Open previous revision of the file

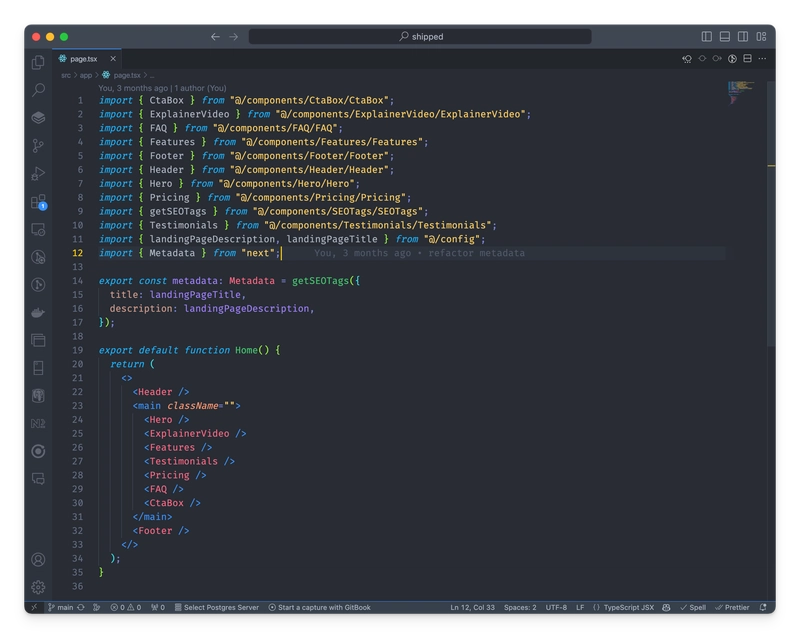point(687,59)
